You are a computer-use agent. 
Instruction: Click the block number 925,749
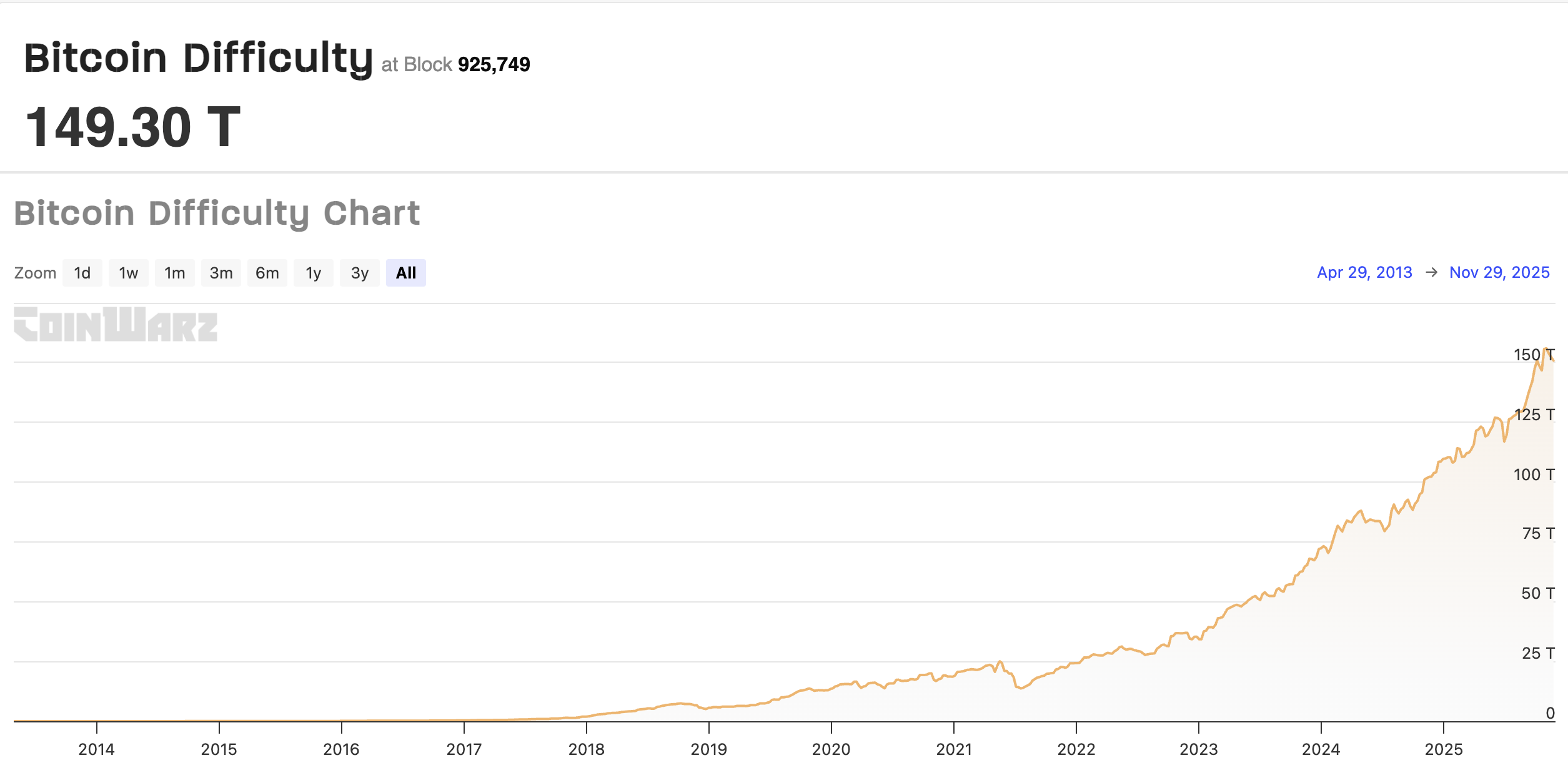click(494, 64)
